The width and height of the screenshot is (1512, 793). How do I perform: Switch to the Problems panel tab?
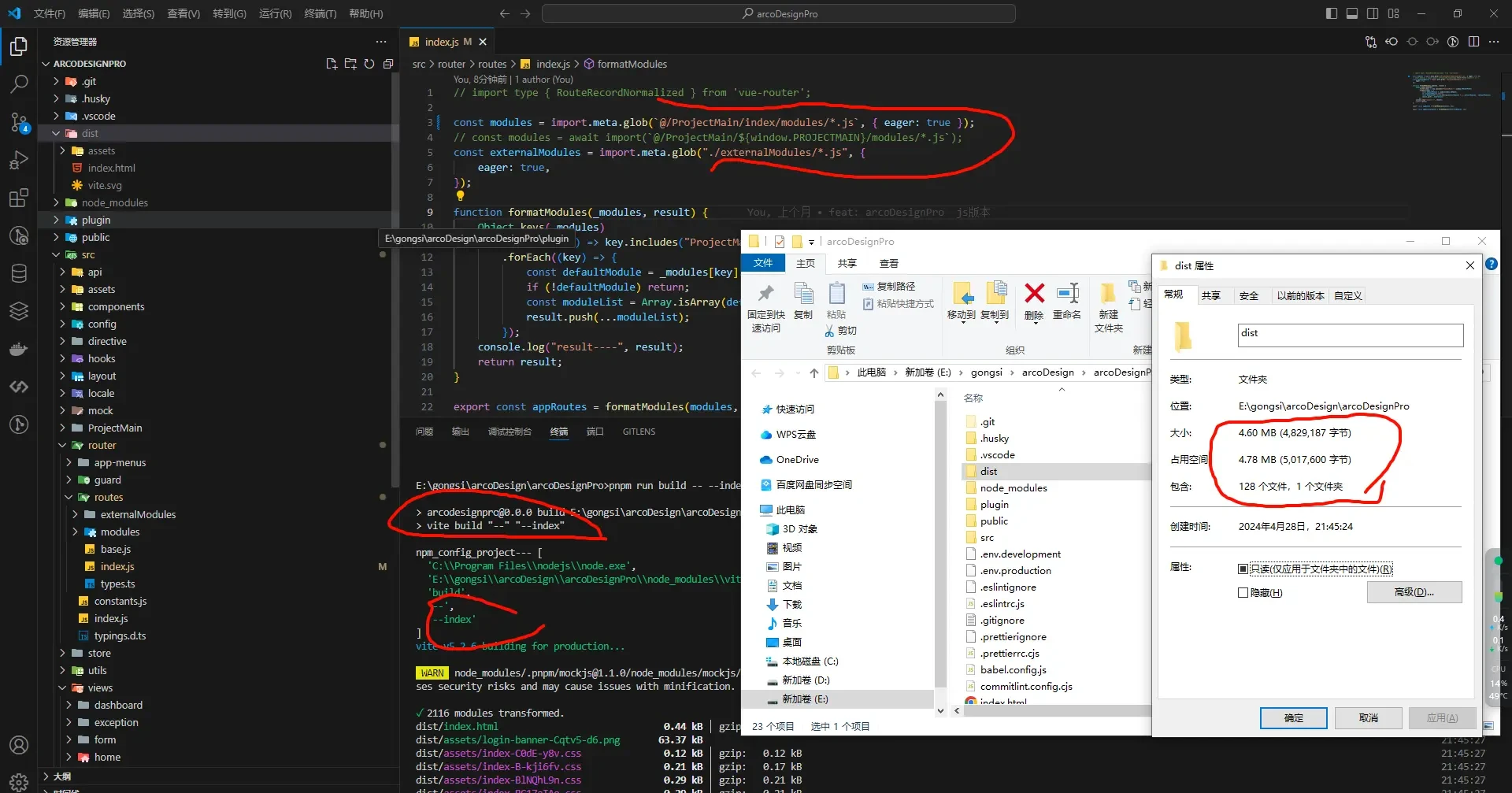pyautogui.click(x=424, y=432)
